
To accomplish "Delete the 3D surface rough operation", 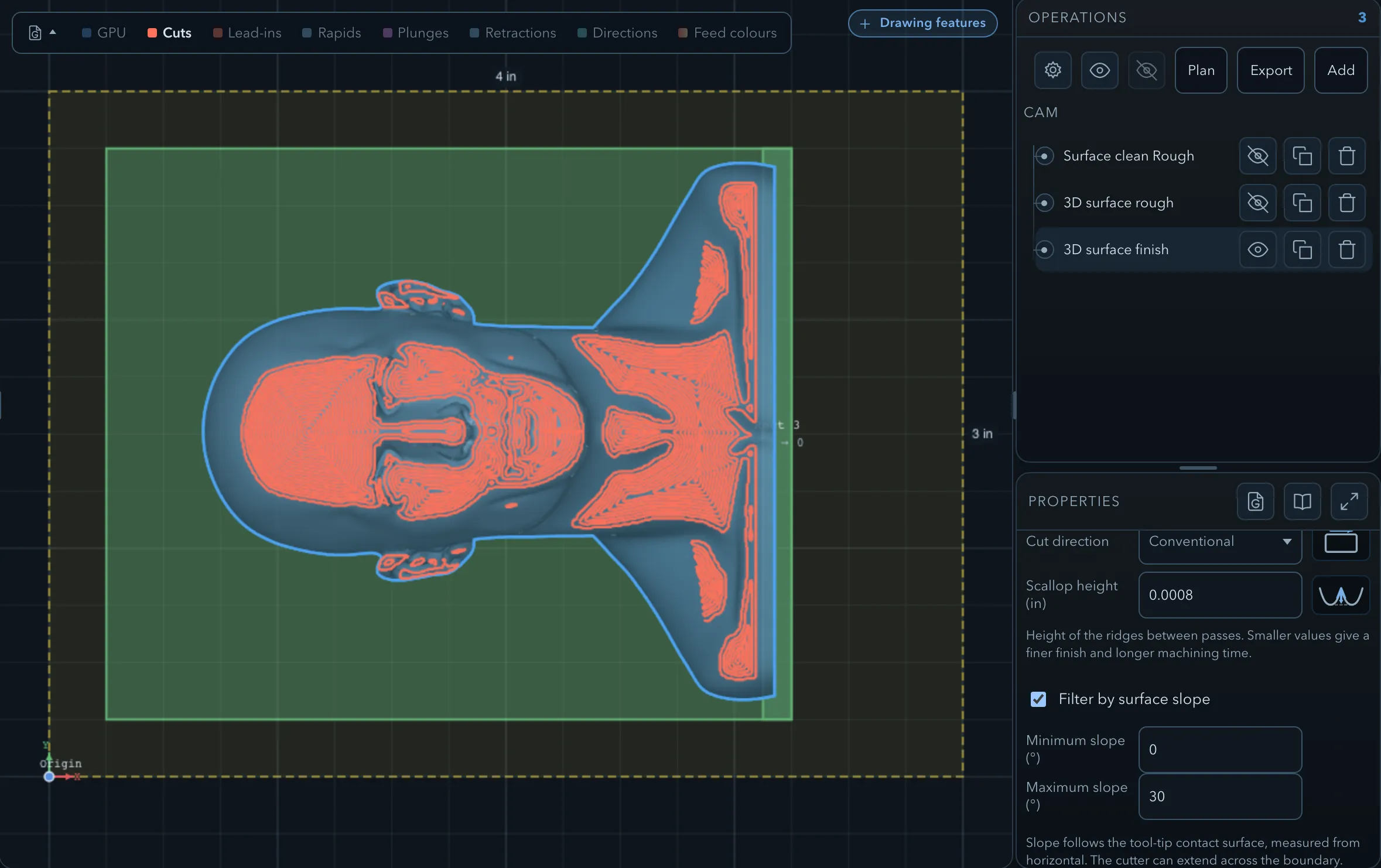I will pyautogui.click(x=1347, y=203).
